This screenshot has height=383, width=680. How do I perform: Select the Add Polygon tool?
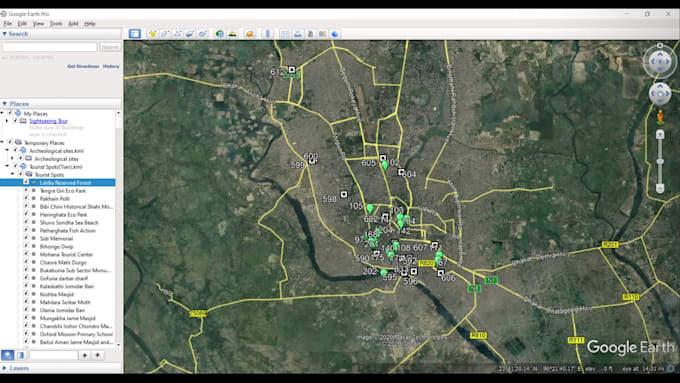(165, 33)
